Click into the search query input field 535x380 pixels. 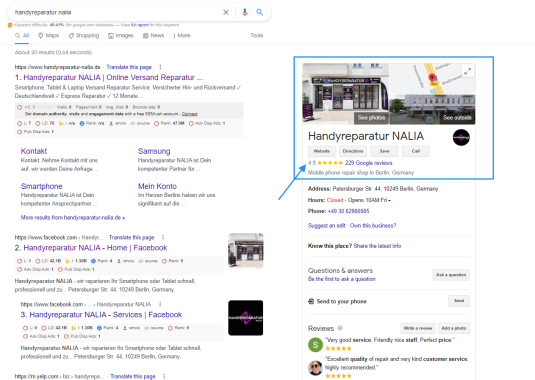116,12
